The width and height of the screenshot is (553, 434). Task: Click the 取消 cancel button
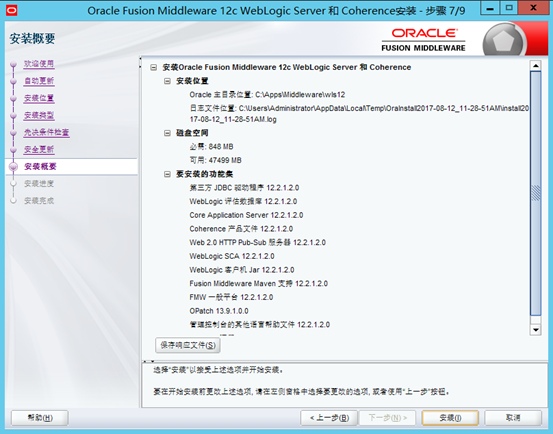[513, 418]
